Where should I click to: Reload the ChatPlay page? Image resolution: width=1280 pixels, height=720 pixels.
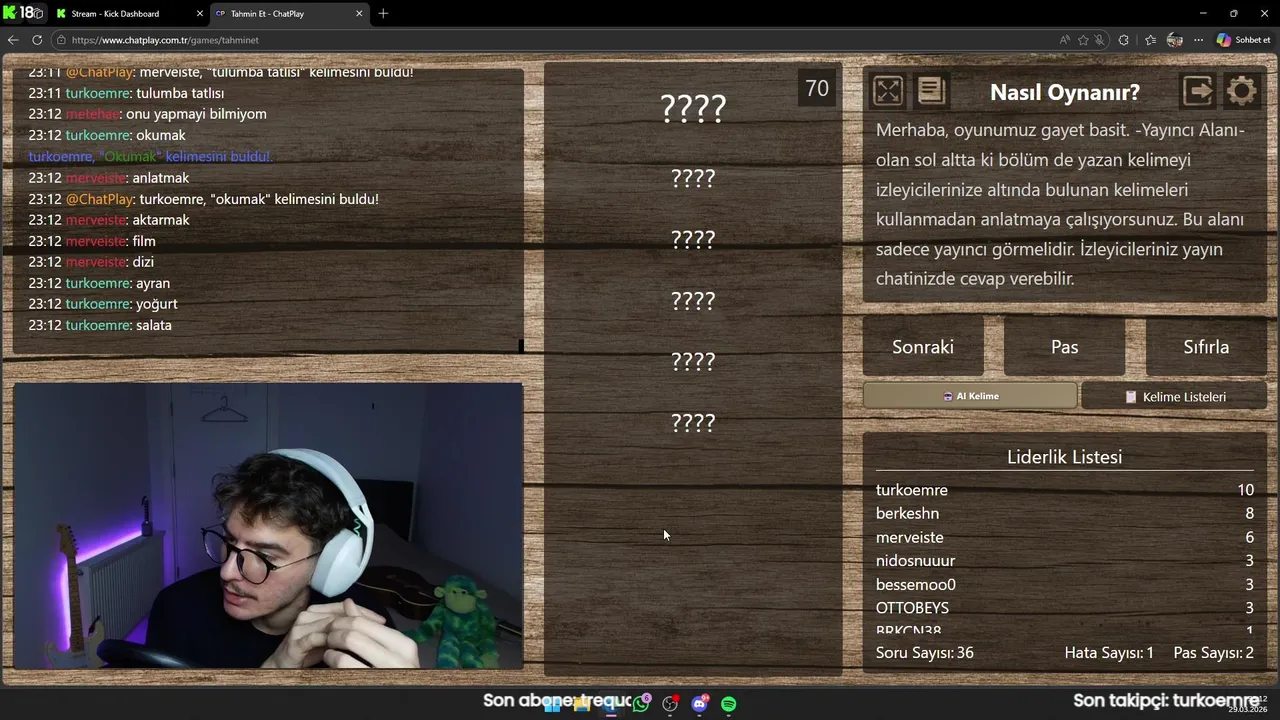pos(37,40)
